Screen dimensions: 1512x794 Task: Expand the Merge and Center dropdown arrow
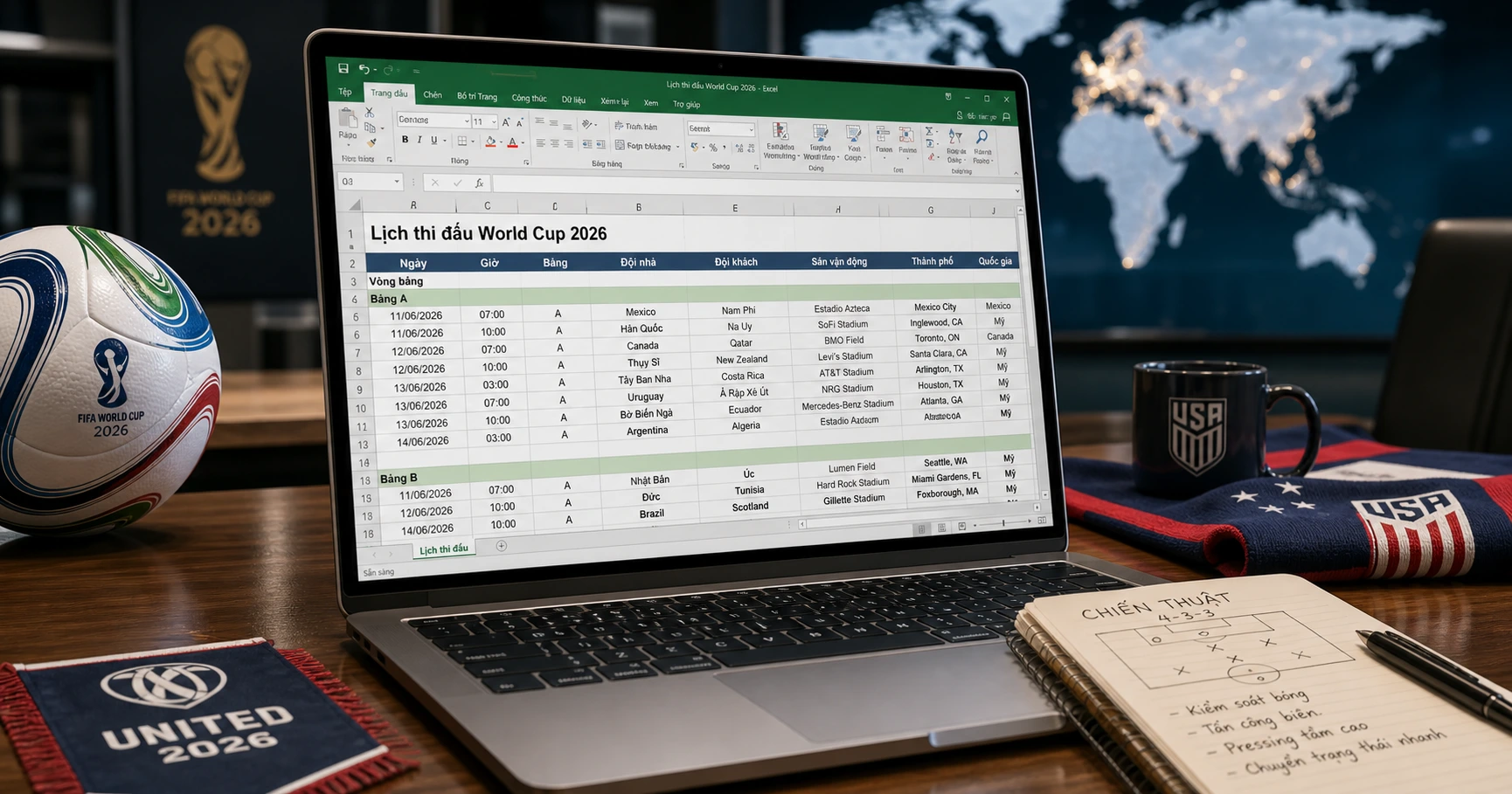click(677, 147)
